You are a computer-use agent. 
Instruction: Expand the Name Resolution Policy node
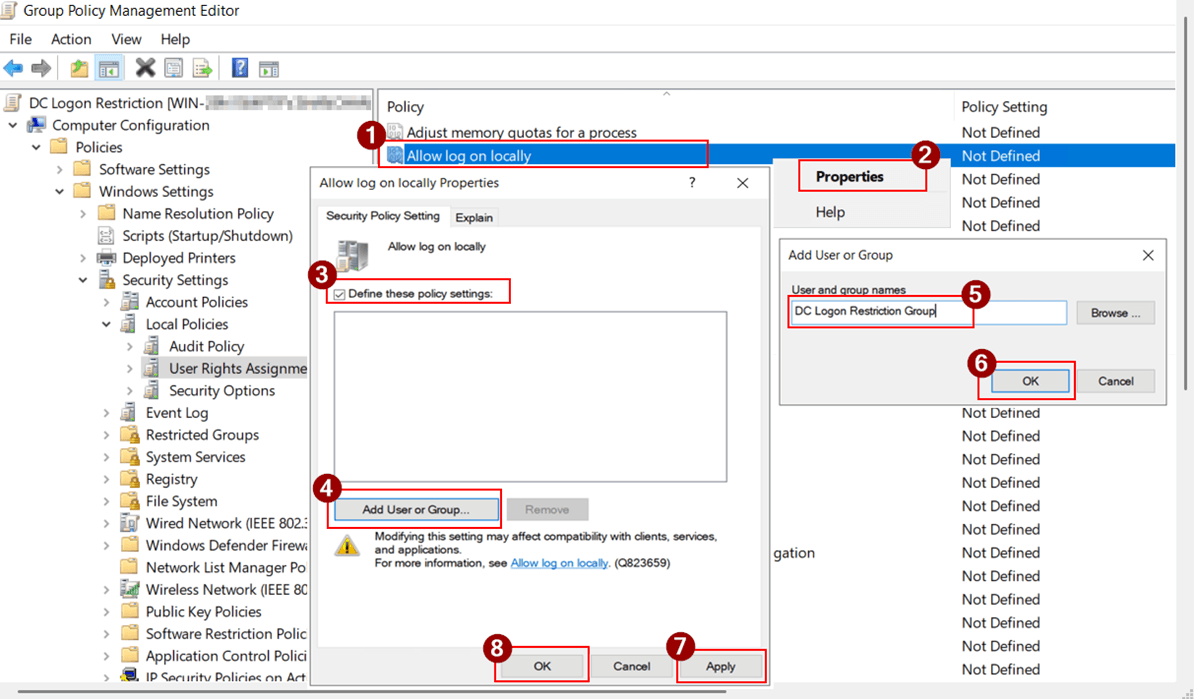pyautogui.click(x=83, y=214)
